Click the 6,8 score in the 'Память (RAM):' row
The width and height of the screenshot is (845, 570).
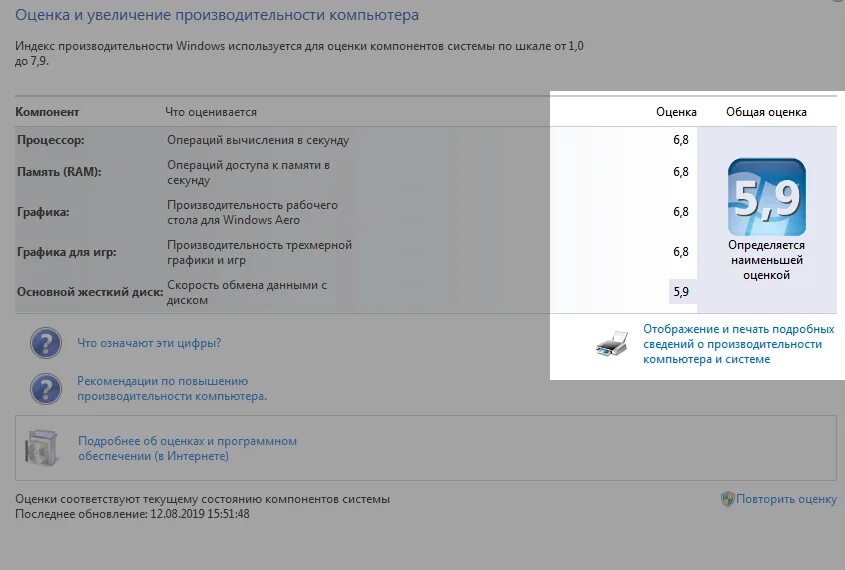681,172
